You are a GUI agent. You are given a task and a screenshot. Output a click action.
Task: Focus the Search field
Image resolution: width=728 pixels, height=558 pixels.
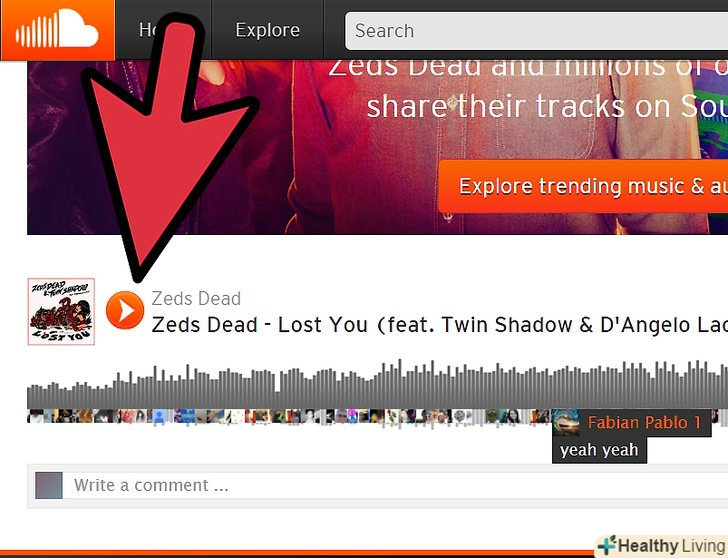[x=536, y=31]
